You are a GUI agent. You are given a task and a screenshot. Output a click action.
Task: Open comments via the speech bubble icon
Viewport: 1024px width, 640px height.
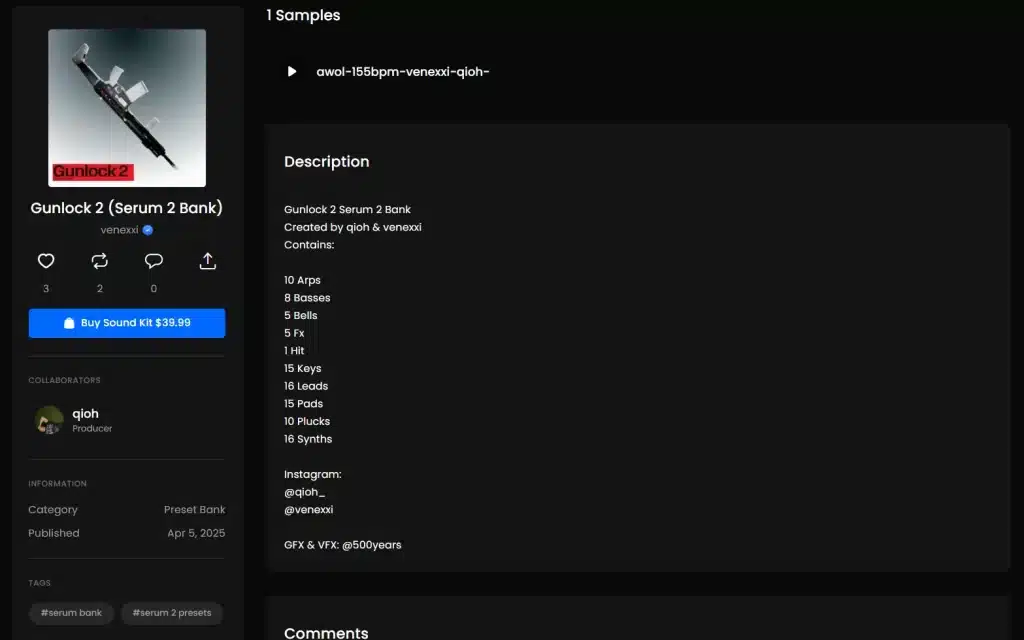click(x=153, y=261)
